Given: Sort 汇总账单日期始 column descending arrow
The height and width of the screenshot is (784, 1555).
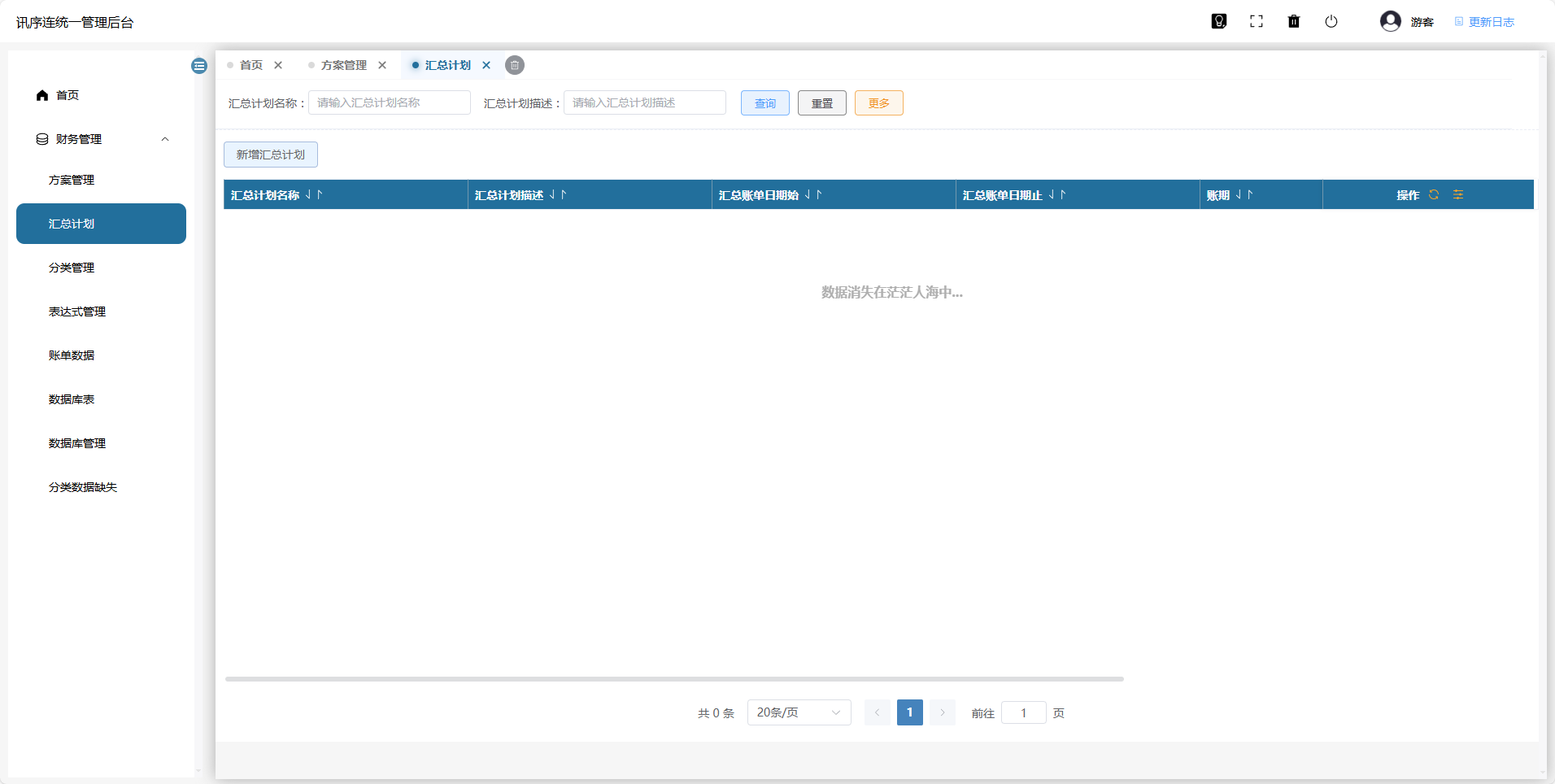Looking at the screenshot, I should (808, 194).
